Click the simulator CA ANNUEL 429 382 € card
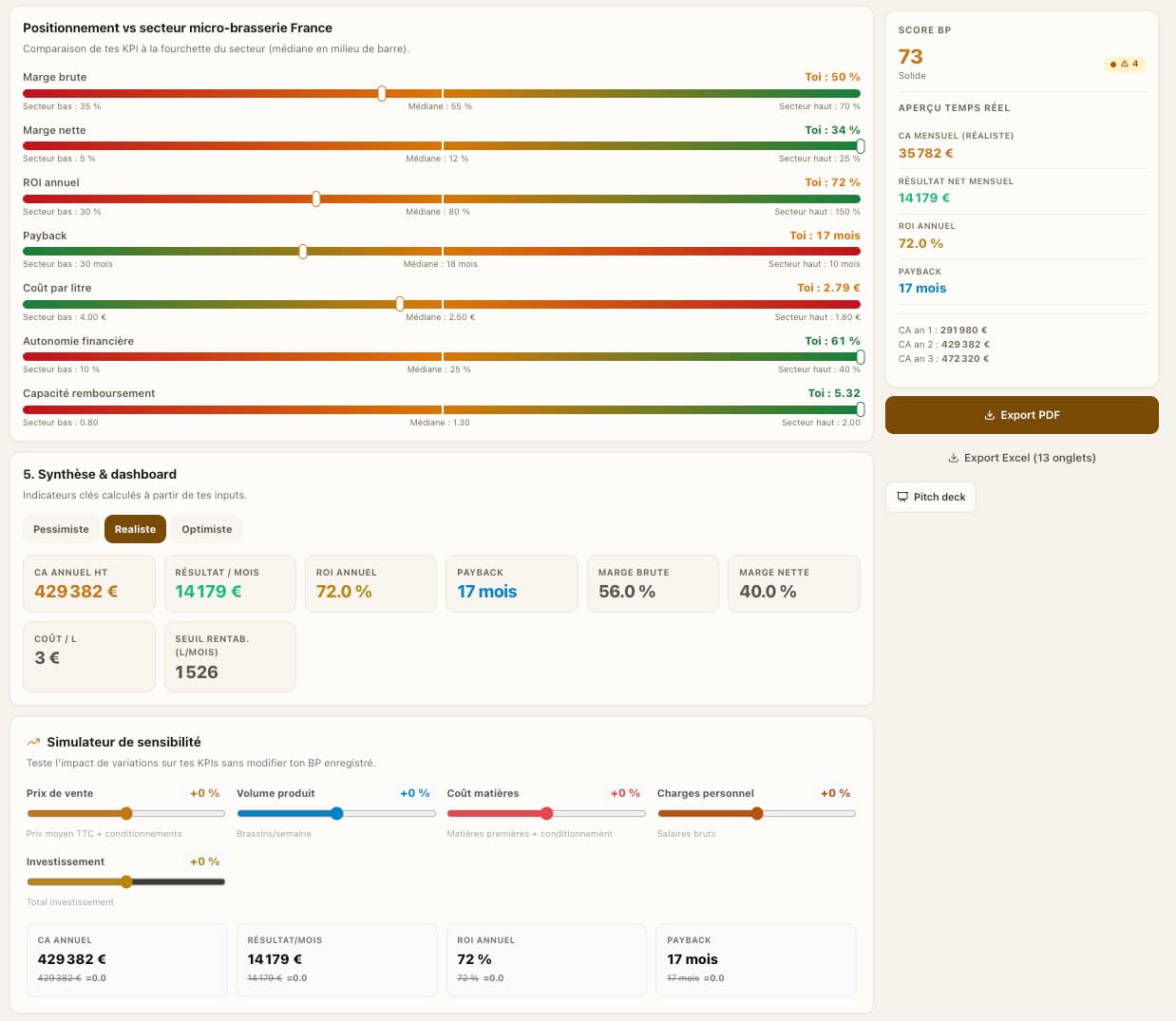The image size is (1176, 1021). [x=127, y=959]
